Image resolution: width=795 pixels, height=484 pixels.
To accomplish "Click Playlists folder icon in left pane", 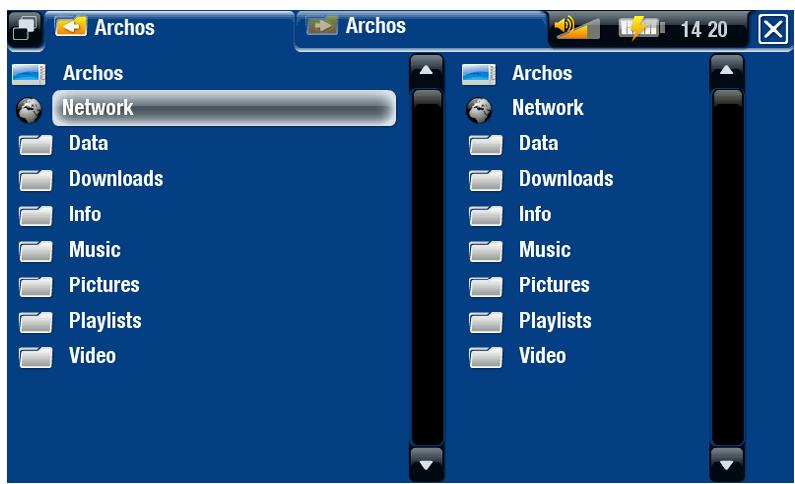I will point(35,322).
